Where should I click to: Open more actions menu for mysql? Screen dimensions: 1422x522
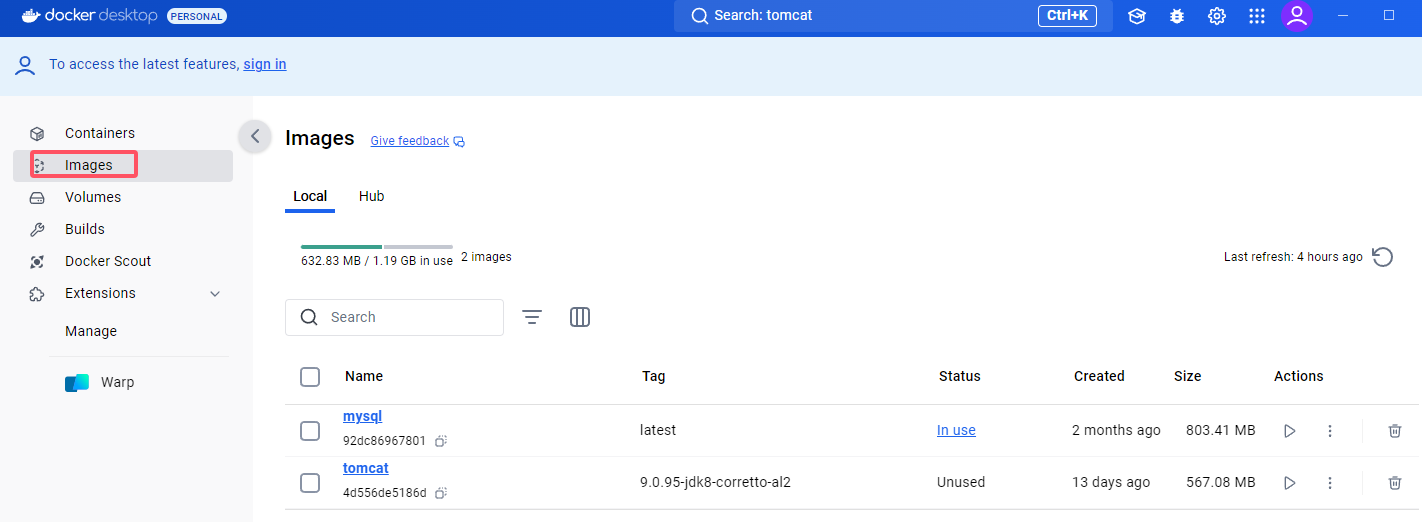pos(1330,431)
